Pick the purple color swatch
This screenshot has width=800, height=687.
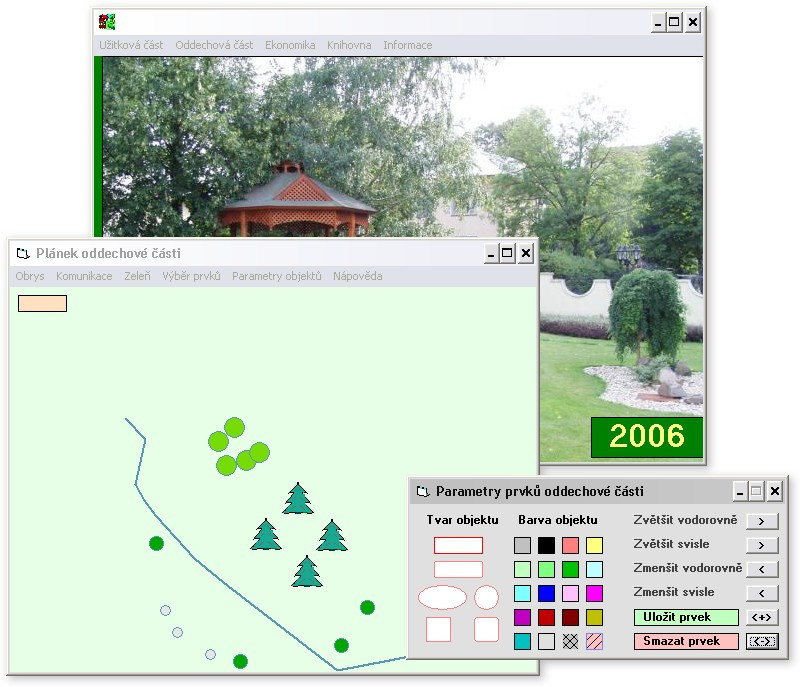(522, 617)
